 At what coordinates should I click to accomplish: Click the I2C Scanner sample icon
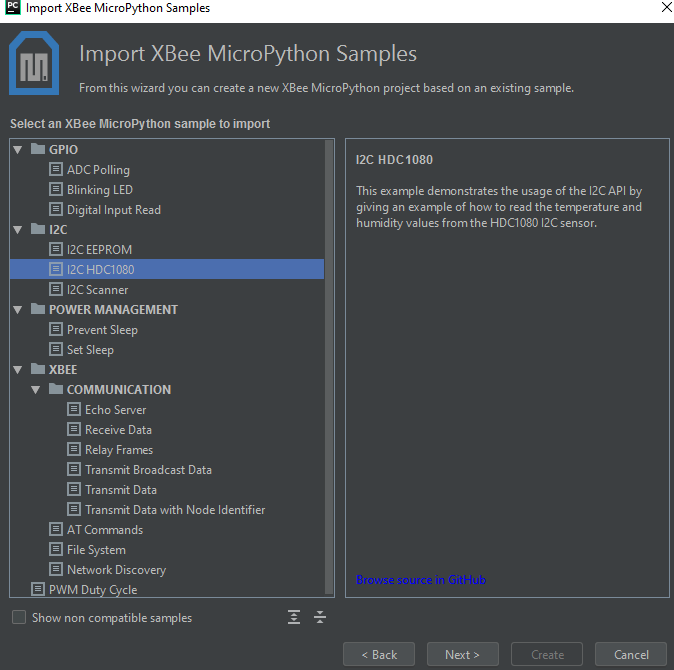[x=55, y=289]
